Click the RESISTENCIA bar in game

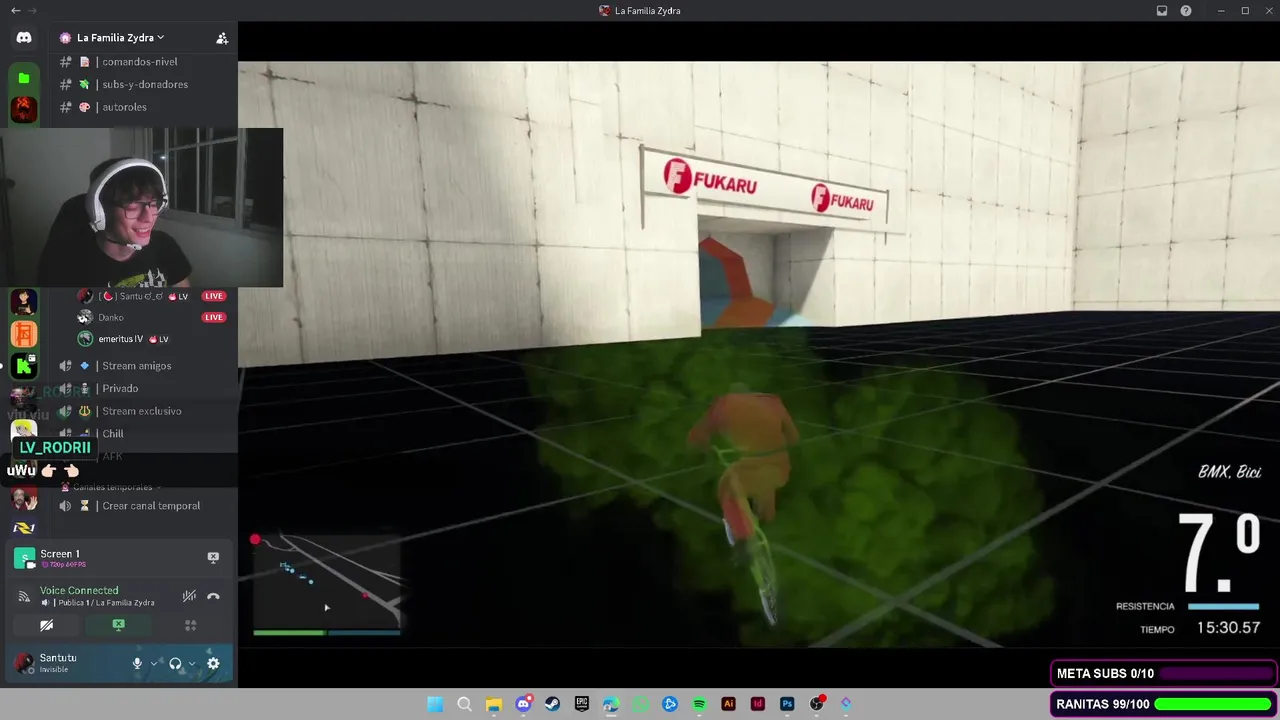(x=1224, y=606)
